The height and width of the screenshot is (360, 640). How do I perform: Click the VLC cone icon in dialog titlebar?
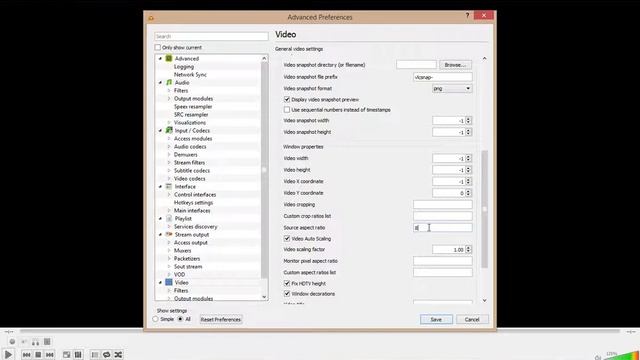151,18
